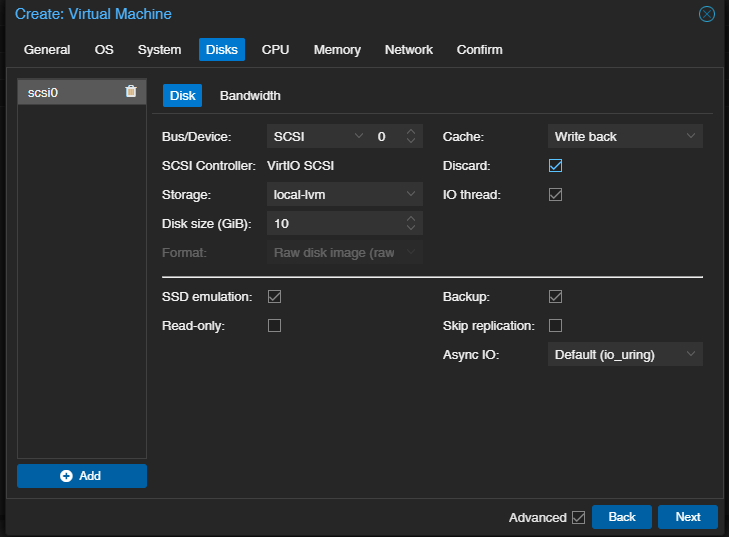The width and height of the screenshot is (729, 537).
Task: Toggle the IO thread checkbox
Action: pyautogui.click(x=555, y=195)
